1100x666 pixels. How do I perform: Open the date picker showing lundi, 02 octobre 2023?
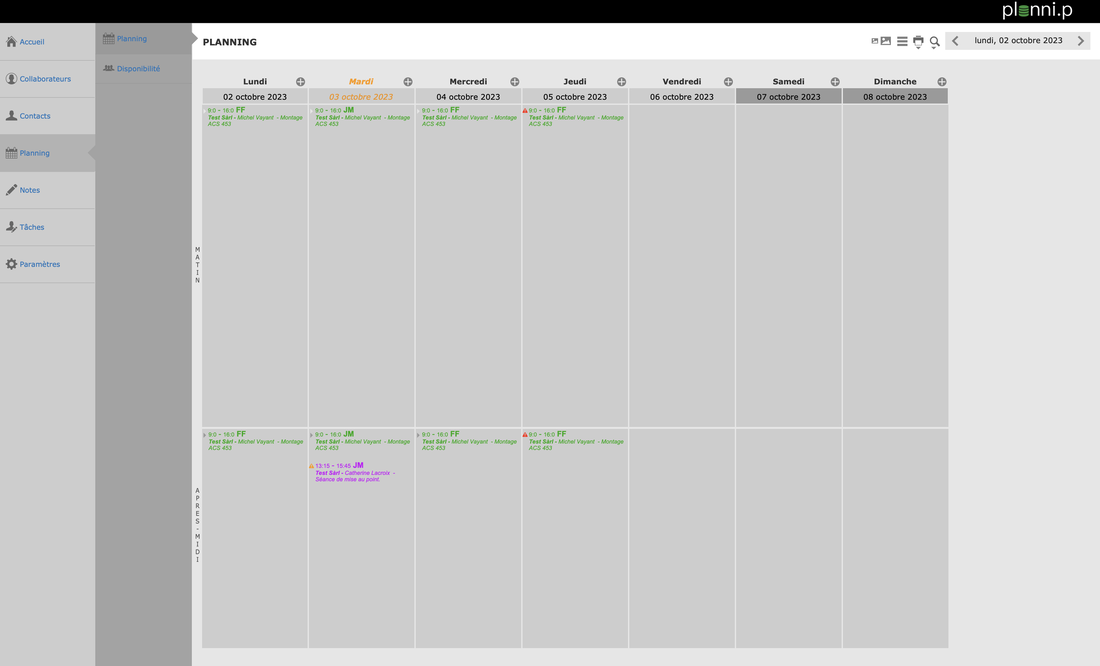[x=1018, y=41]
